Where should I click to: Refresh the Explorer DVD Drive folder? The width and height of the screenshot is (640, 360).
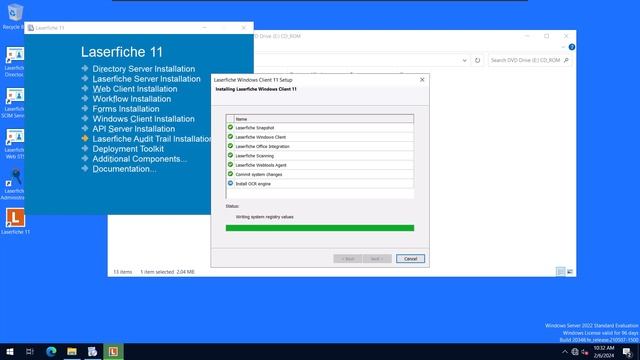(x=477, y=60)
